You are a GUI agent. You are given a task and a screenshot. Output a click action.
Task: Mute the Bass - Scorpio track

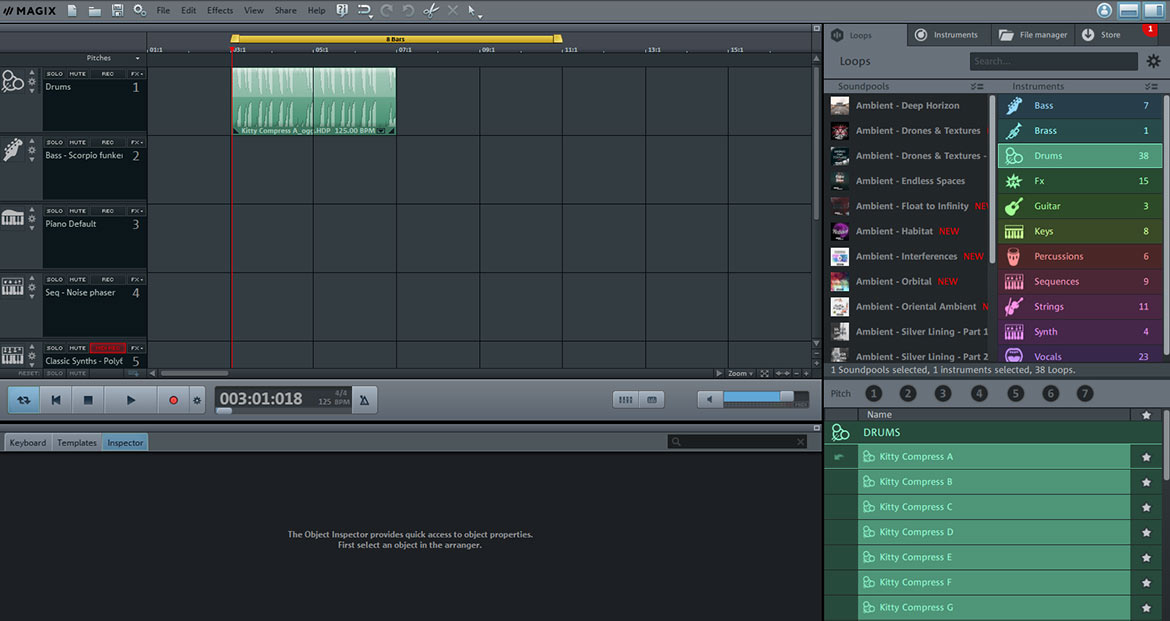[x=76, y=141]
